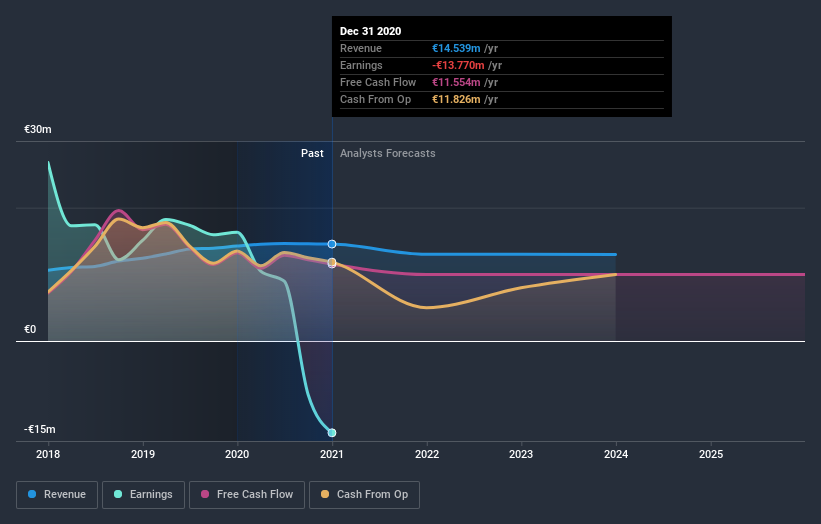Click the 2022 x-axis label
The image size is (821, 524).
[x=427, y=454]
